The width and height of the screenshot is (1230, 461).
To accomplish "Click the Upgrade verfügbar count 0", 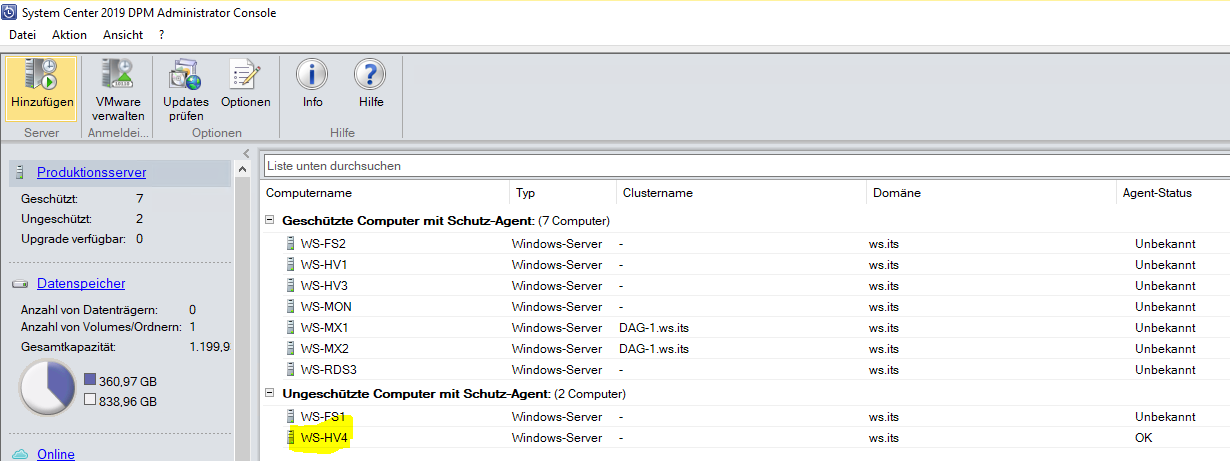I will pyautogui.click(x=139, y=238).
